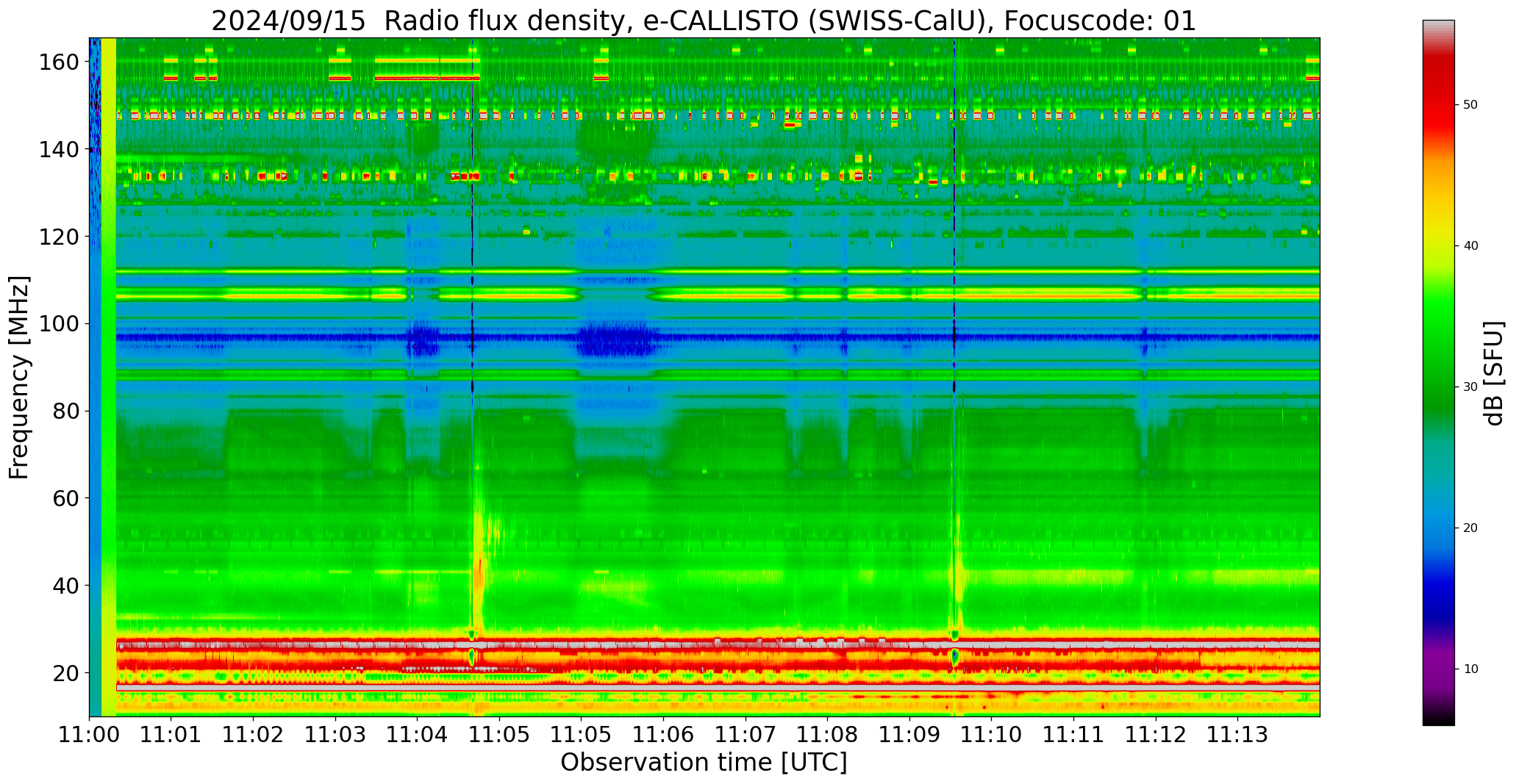Click the colorbar tick label 40
Viewport: 1516px width, 784px height.
click(x=1470, y=246)
